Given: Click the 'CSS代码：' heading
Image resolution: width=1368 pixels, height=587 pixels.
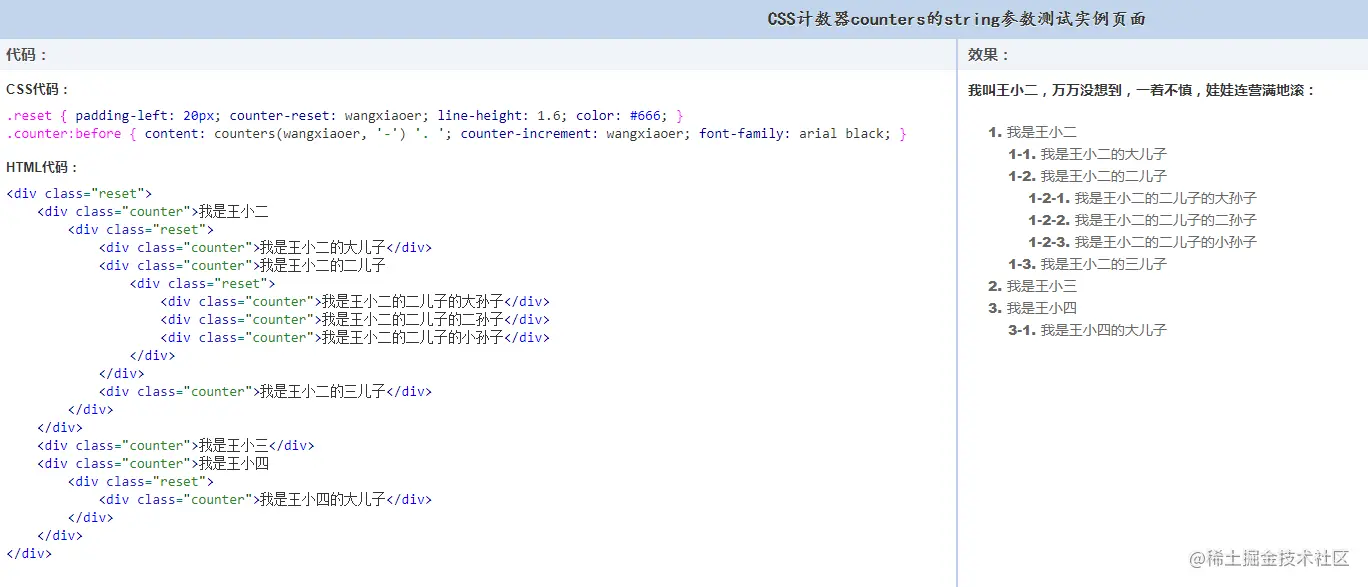Looking at the screenshot, I should coord(38,89).
